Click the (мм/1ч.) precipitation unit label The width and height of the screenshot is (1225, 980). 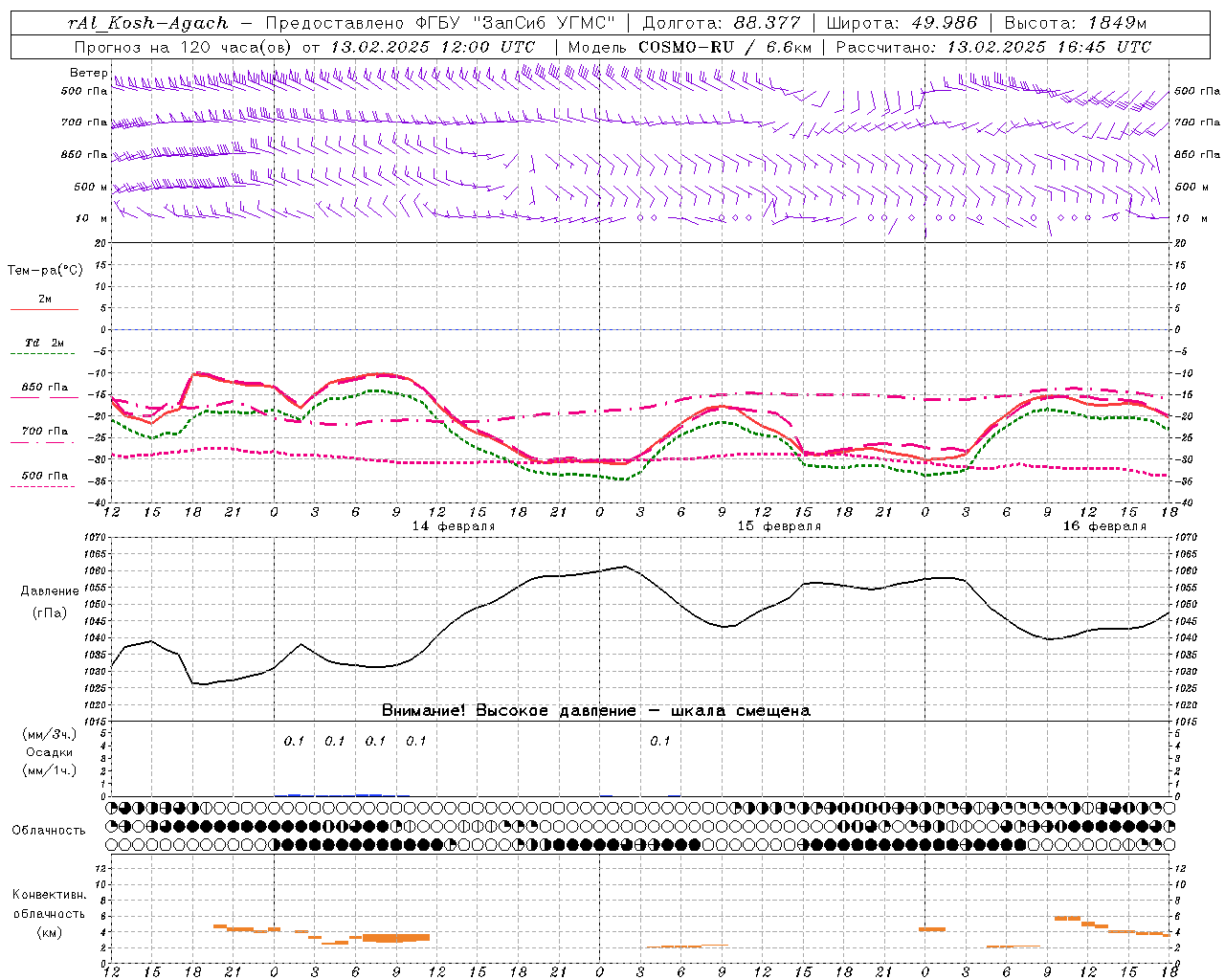[50, 770]
